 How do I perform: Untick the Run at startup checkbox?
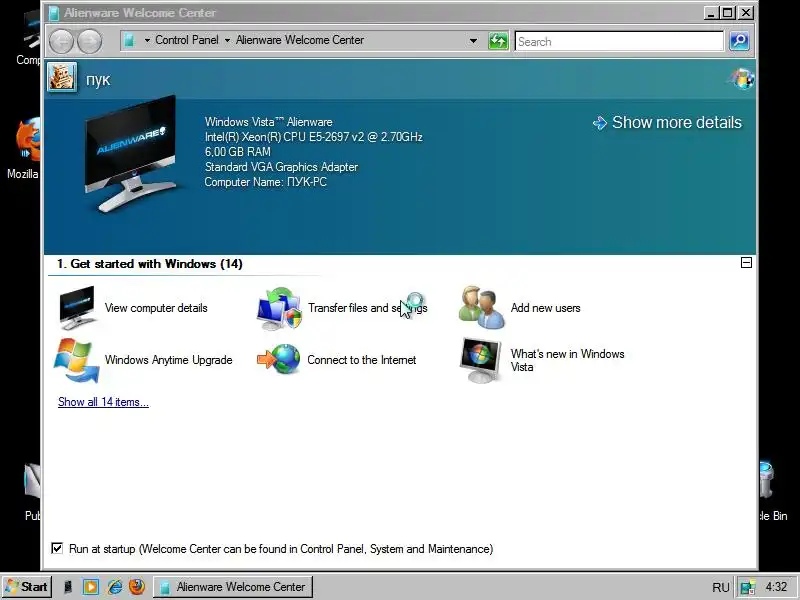tap(57, 548)
